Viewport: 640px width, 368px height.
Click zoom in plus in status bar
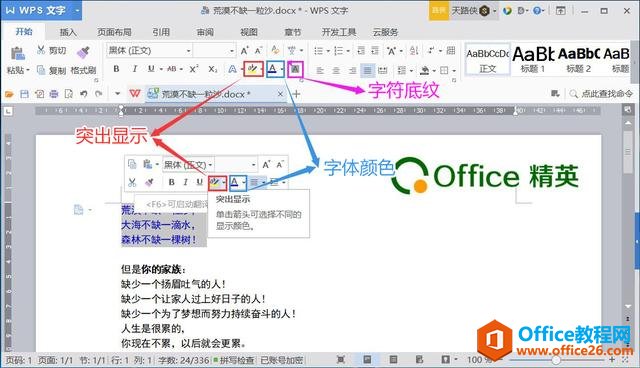click(x=612, y=359)
